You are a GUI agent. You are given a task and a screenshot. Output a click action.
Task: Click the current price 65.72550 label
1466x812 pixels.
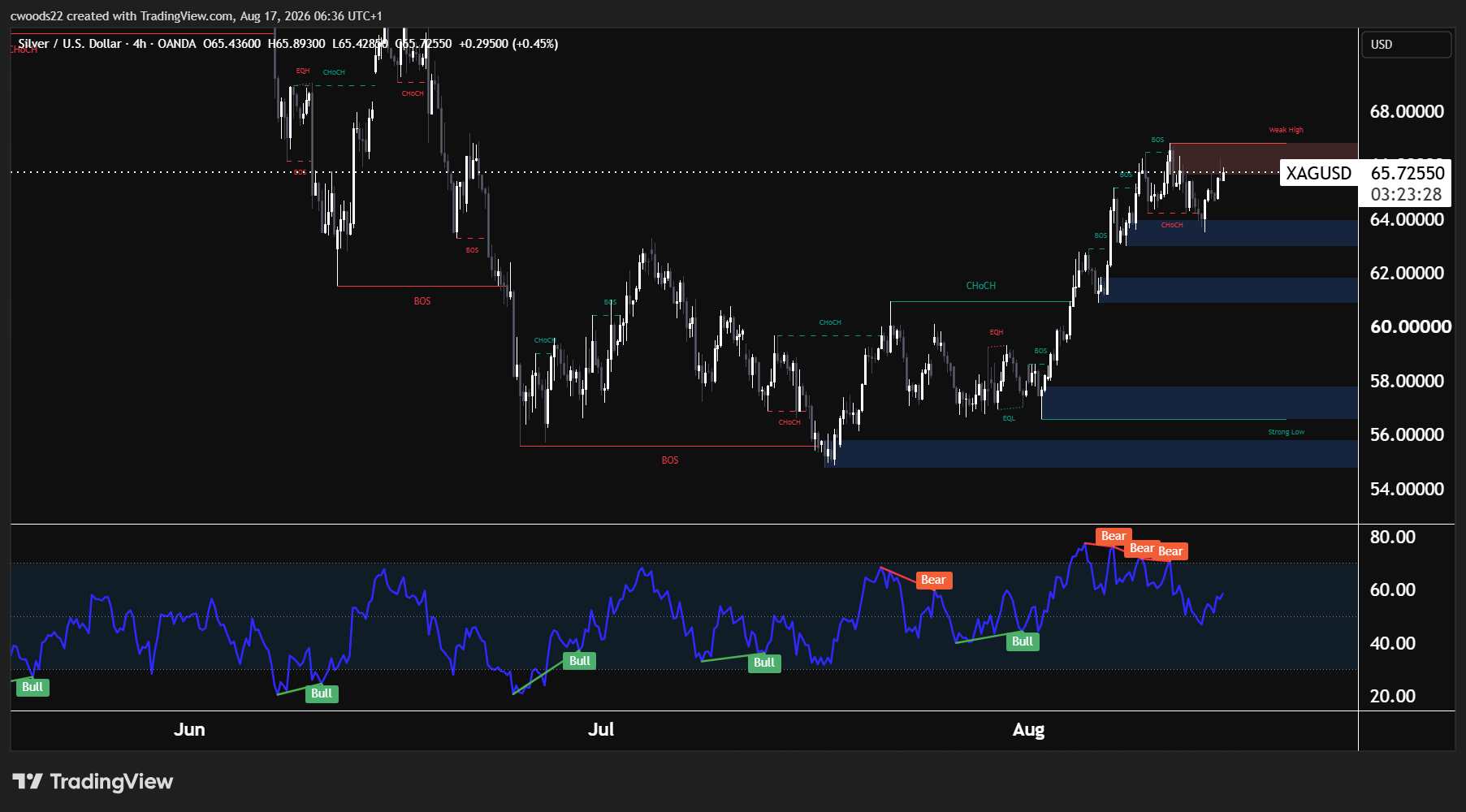pos(1408,173)
